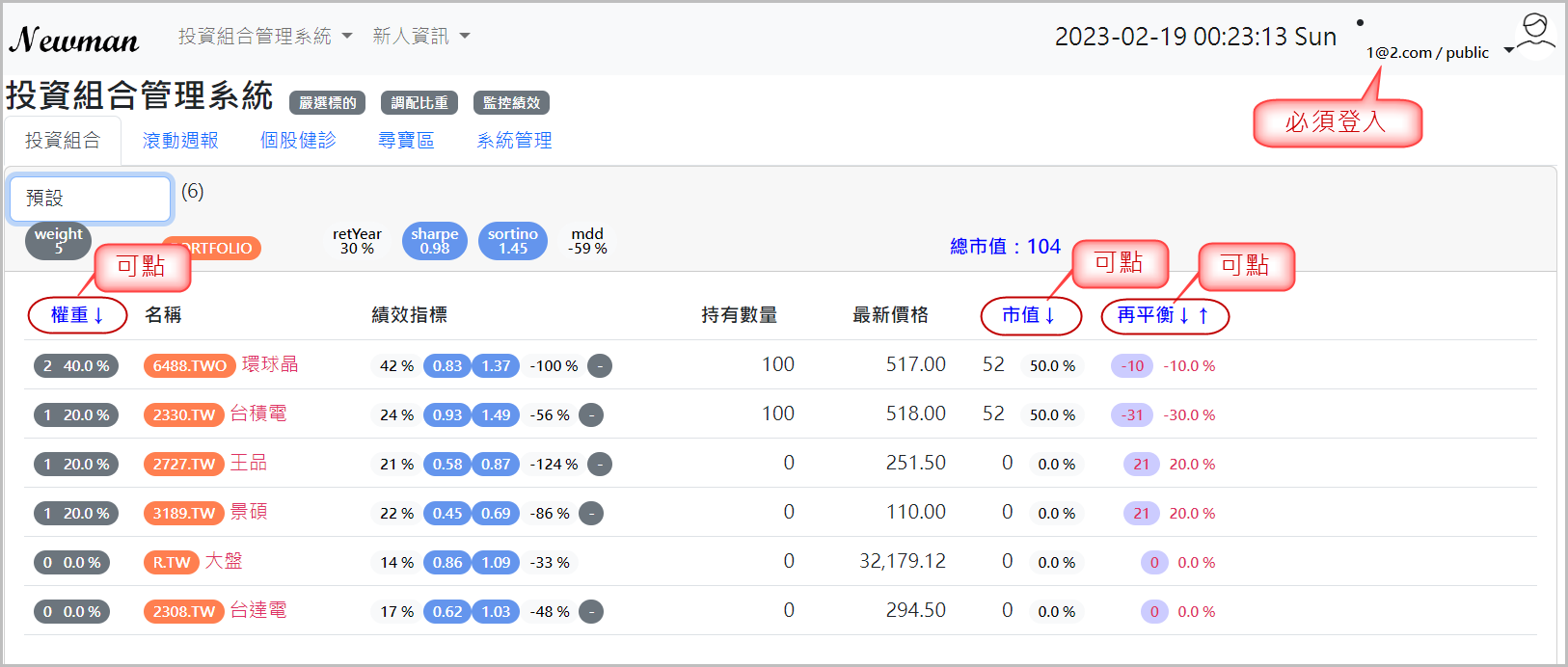The width and height of the screenshot is (1568, 667).
Task: Click the minus badge in 3189.TW row
Action: click(x=591, y=514)
